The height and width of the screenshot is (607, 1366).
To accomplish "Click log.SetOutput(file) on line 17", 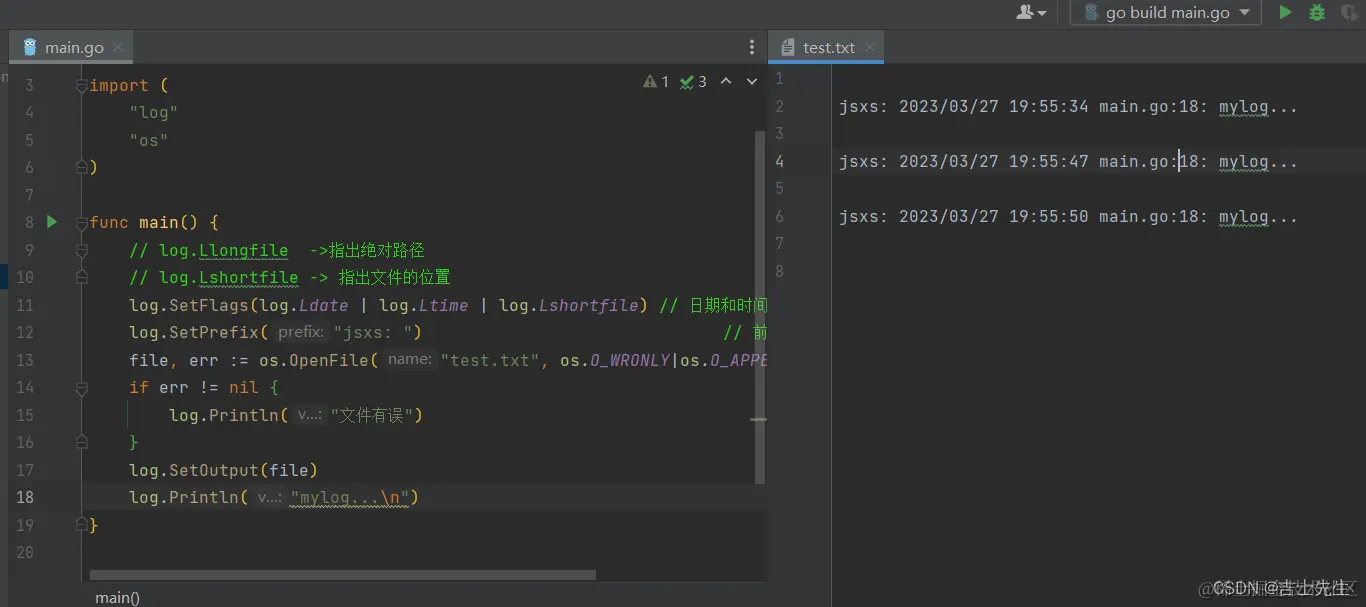I will 223,470.
